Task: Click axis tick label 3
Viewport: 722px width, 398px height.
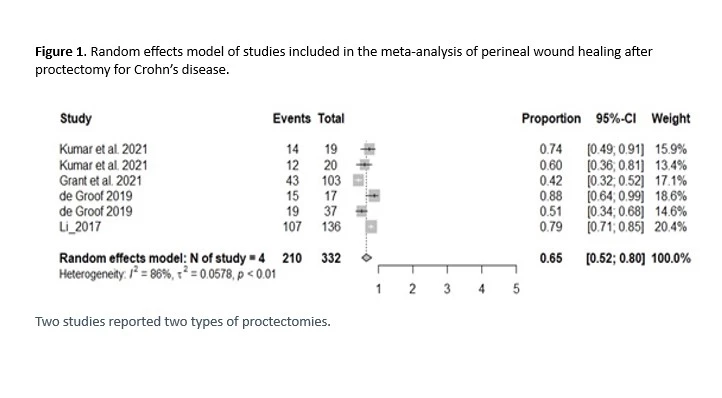Action: pos(447,289)
